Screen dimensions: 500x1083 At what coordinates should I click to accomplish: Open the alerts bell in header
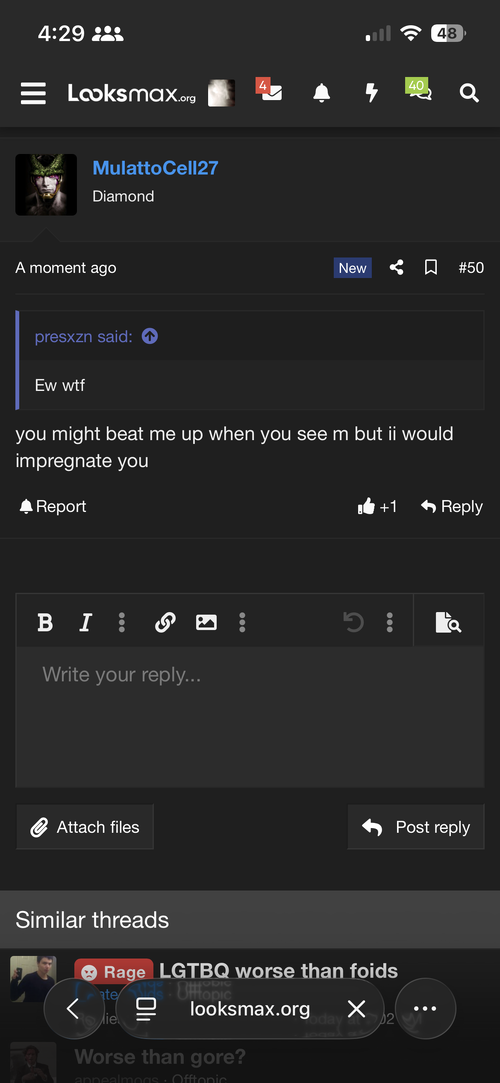321,93
